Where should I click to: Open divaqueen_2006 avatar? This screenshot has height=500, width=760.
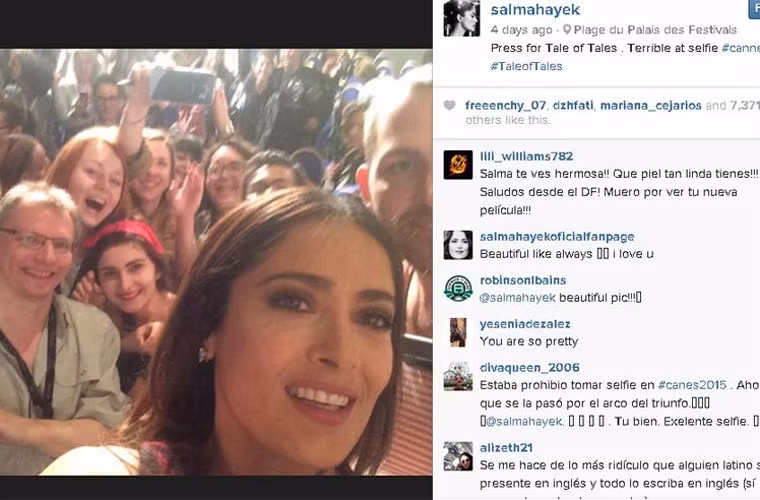click(x=458, y=376)
